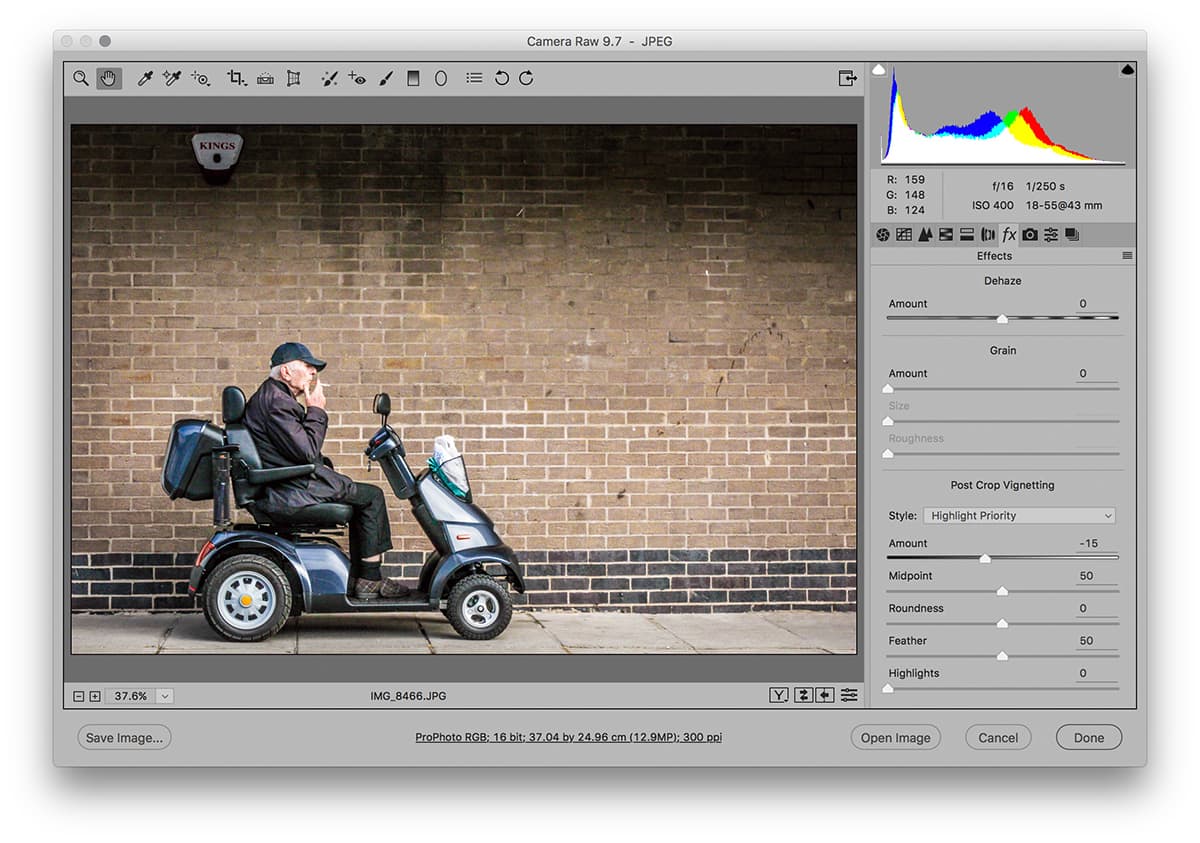
Task: Click the Grain Amount slider handle
Action: point(887,389)
